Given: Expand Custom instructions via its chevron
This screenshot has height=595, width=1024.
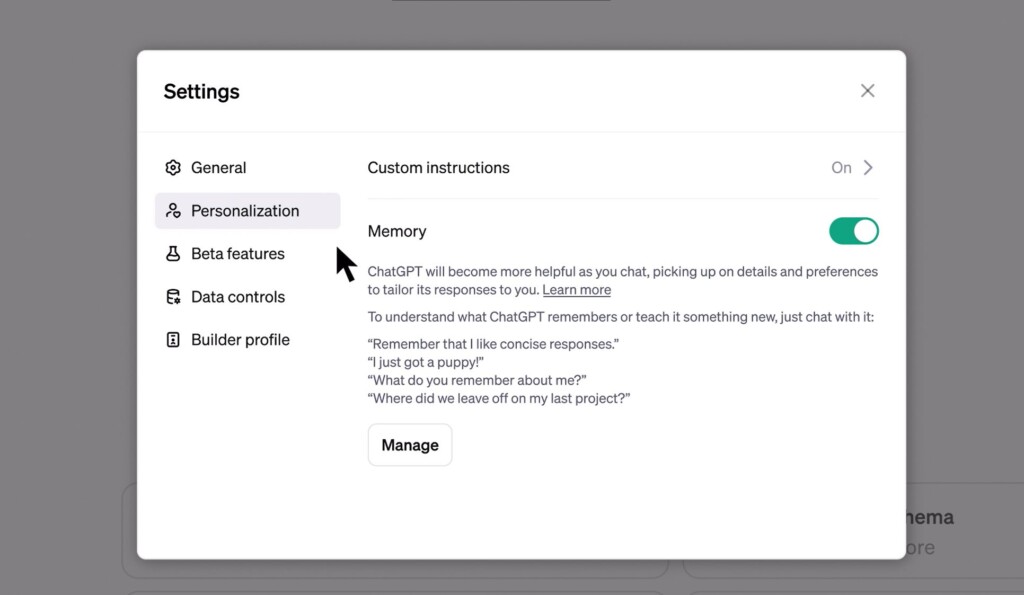Looking at the screenshot, I should pyautogui.click(x=868, y=168).
